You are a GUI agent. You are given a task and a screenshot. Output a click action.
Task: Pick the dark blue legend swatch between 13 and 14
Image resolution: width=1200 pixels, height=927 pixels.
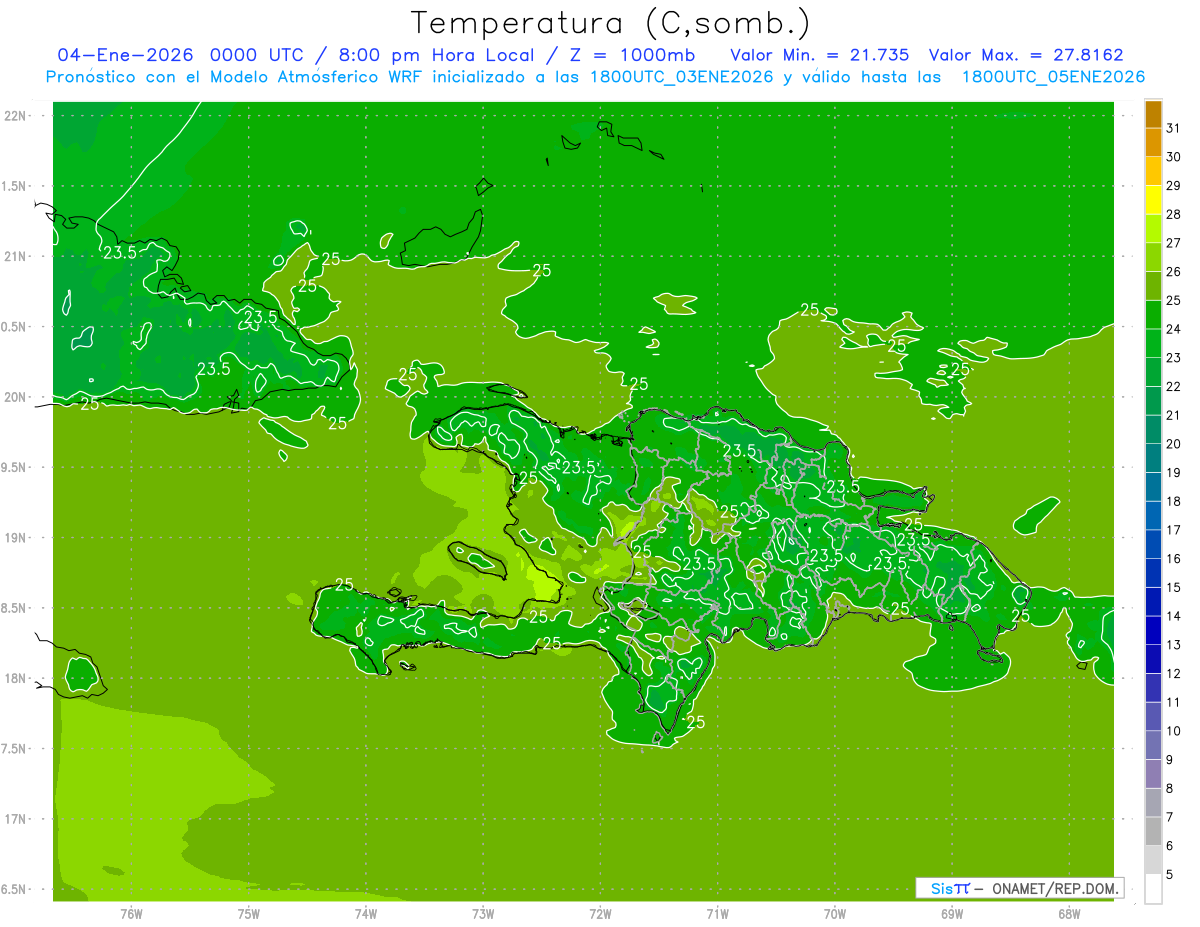(1154, 631)
